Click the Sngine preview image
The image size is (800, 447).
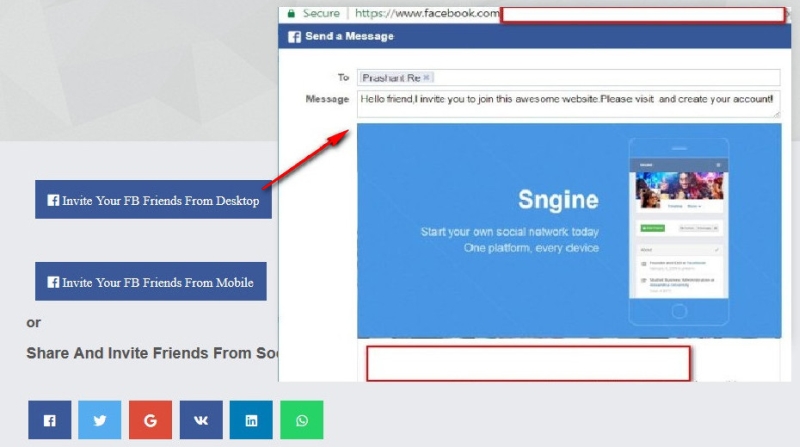(569, 231)
